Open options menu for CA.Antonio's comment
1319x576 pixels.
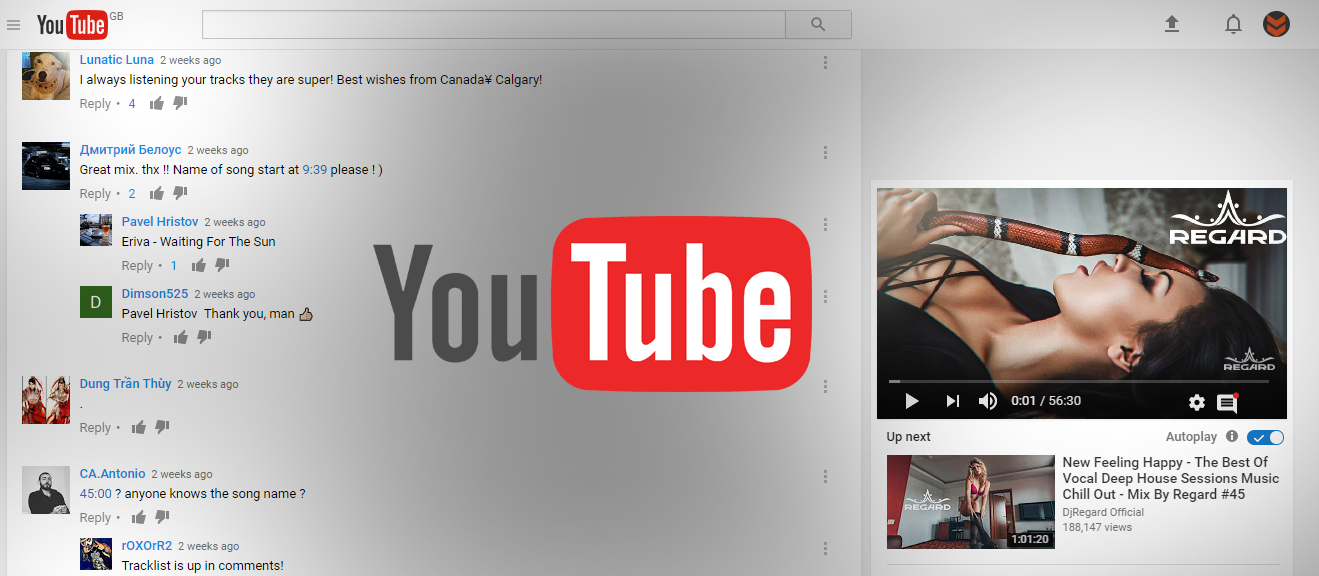[x=825, y=476]
